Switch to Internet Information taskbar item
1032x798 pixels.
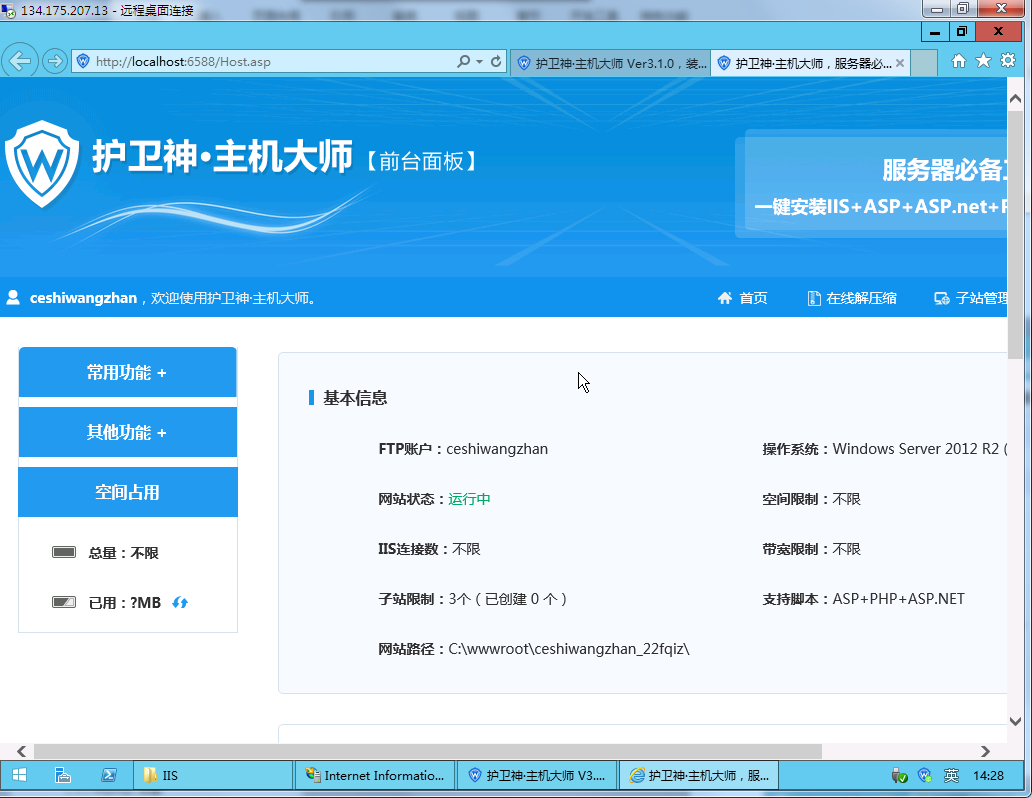[x=375, y=776]
